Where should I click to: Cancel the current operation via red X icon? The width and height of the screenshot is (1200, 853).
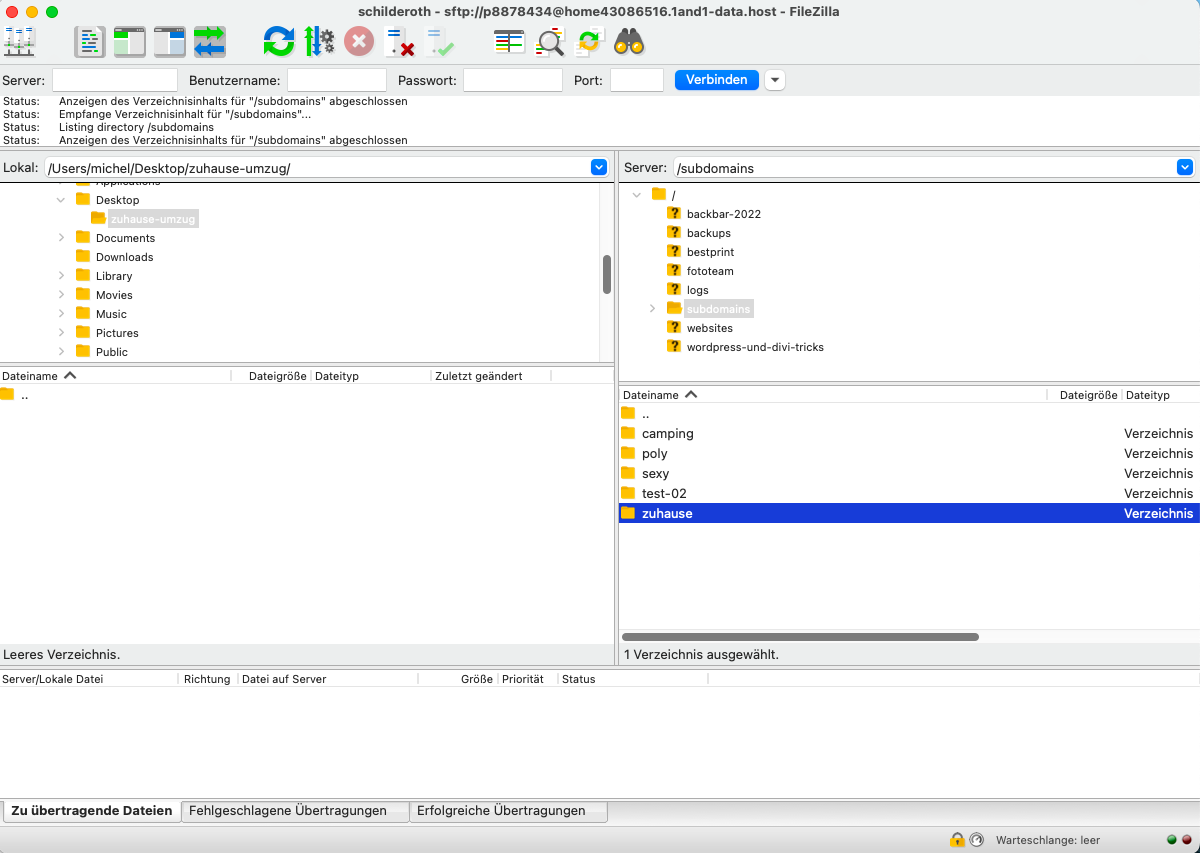point(359,42)
